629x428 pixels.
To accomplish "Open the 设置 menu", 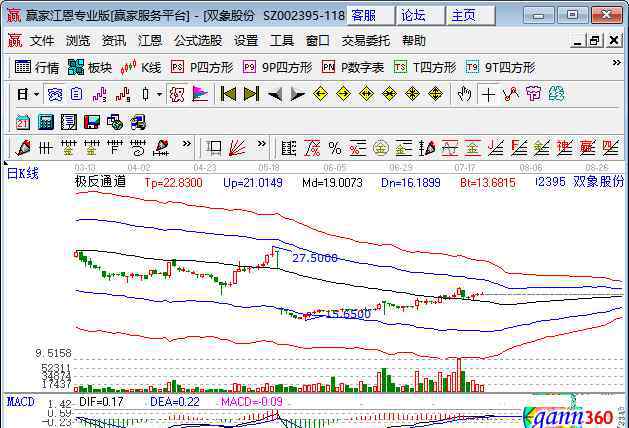I will pyautogui.click(x=246, y=41).
